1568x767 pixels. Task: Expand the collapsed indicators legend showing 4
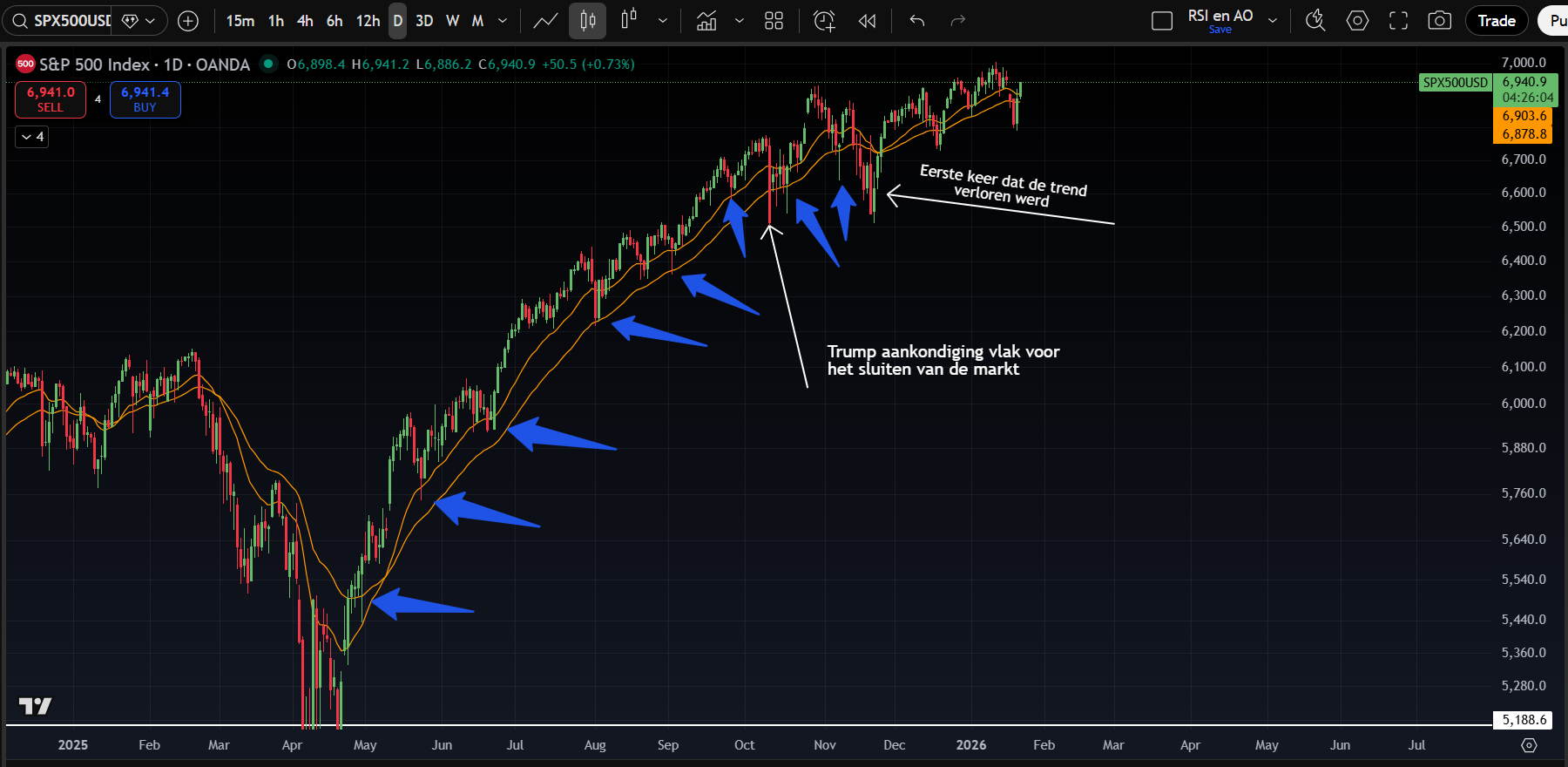pyautogui.click(x=32, y=137)
